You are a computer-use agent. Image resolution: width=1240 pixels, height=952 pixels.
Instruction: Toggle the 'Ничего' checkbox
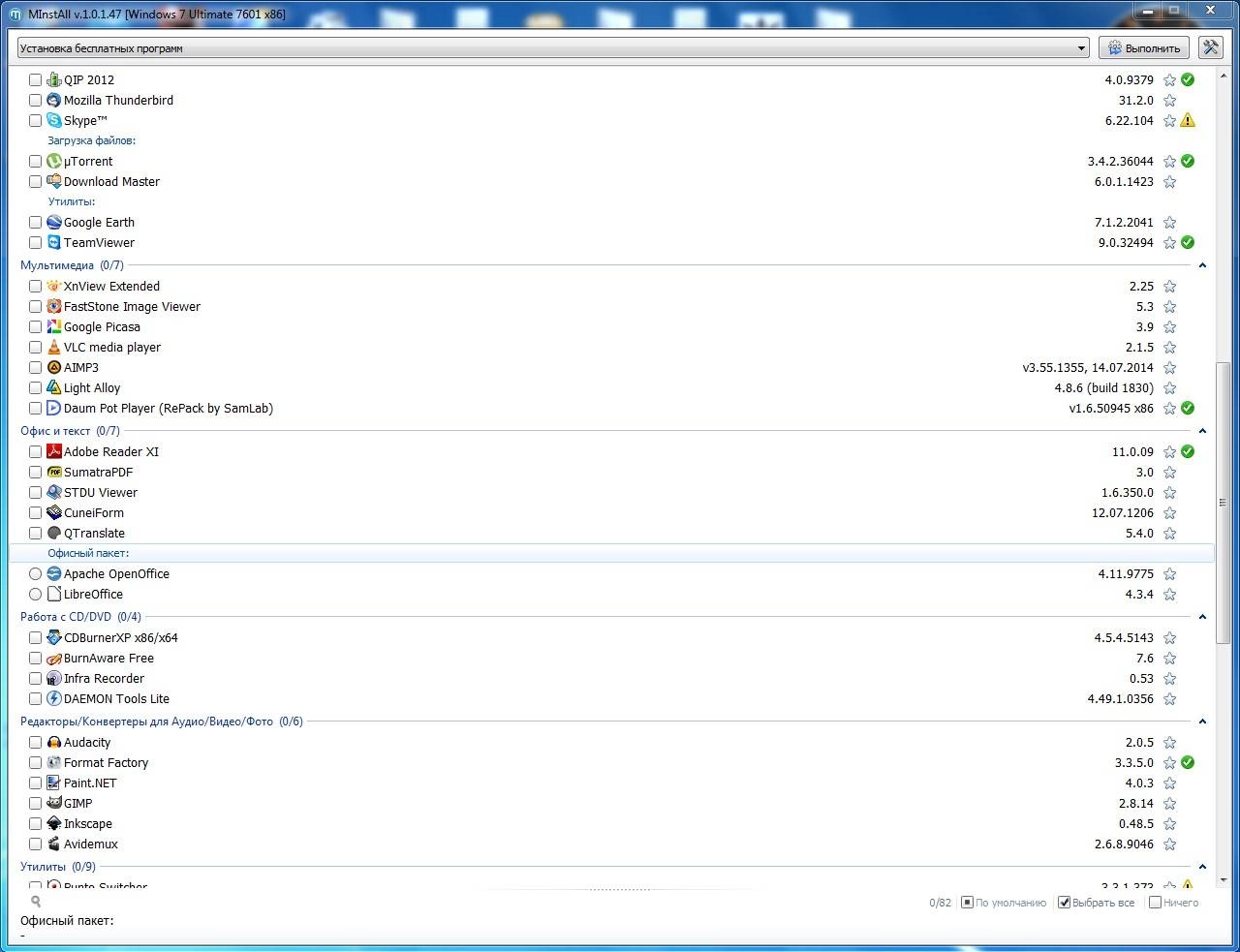coord(1173,902)
